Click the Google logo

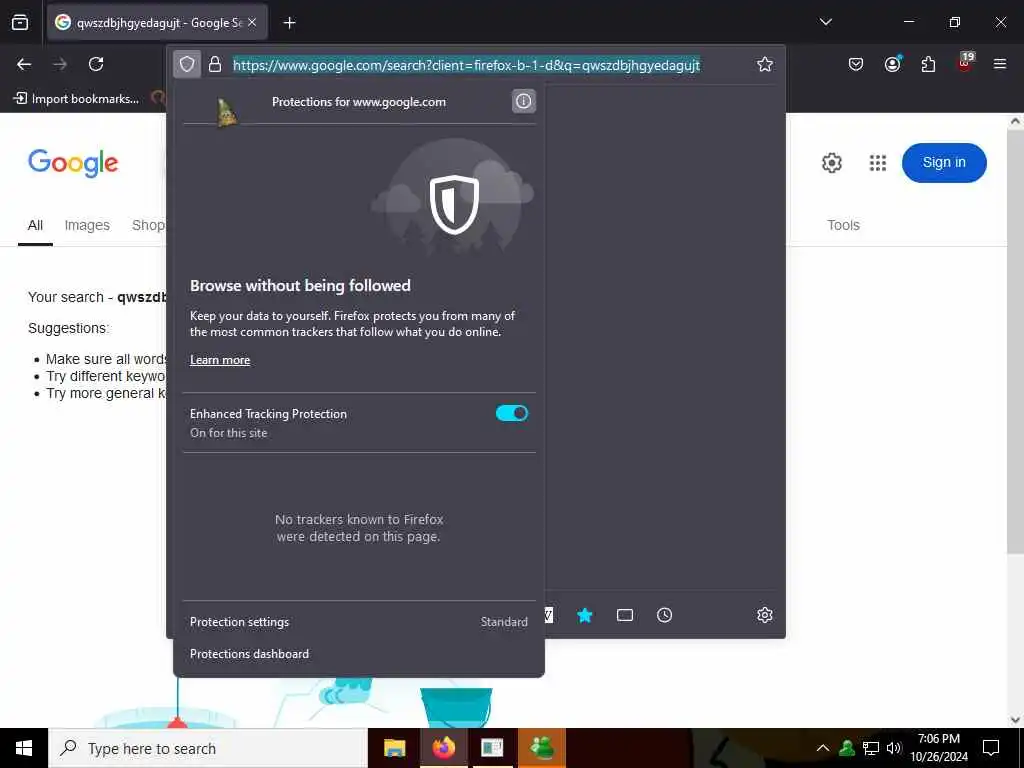coord(73,163)
